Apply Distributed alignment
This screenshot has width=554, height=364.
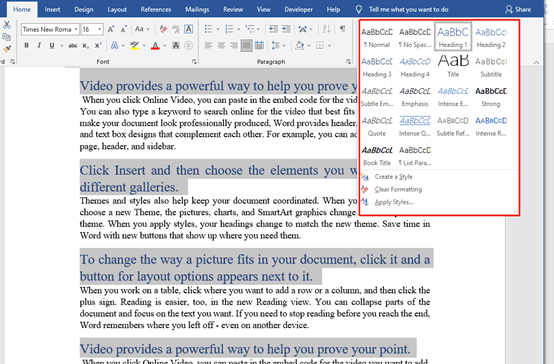(259, 45)
